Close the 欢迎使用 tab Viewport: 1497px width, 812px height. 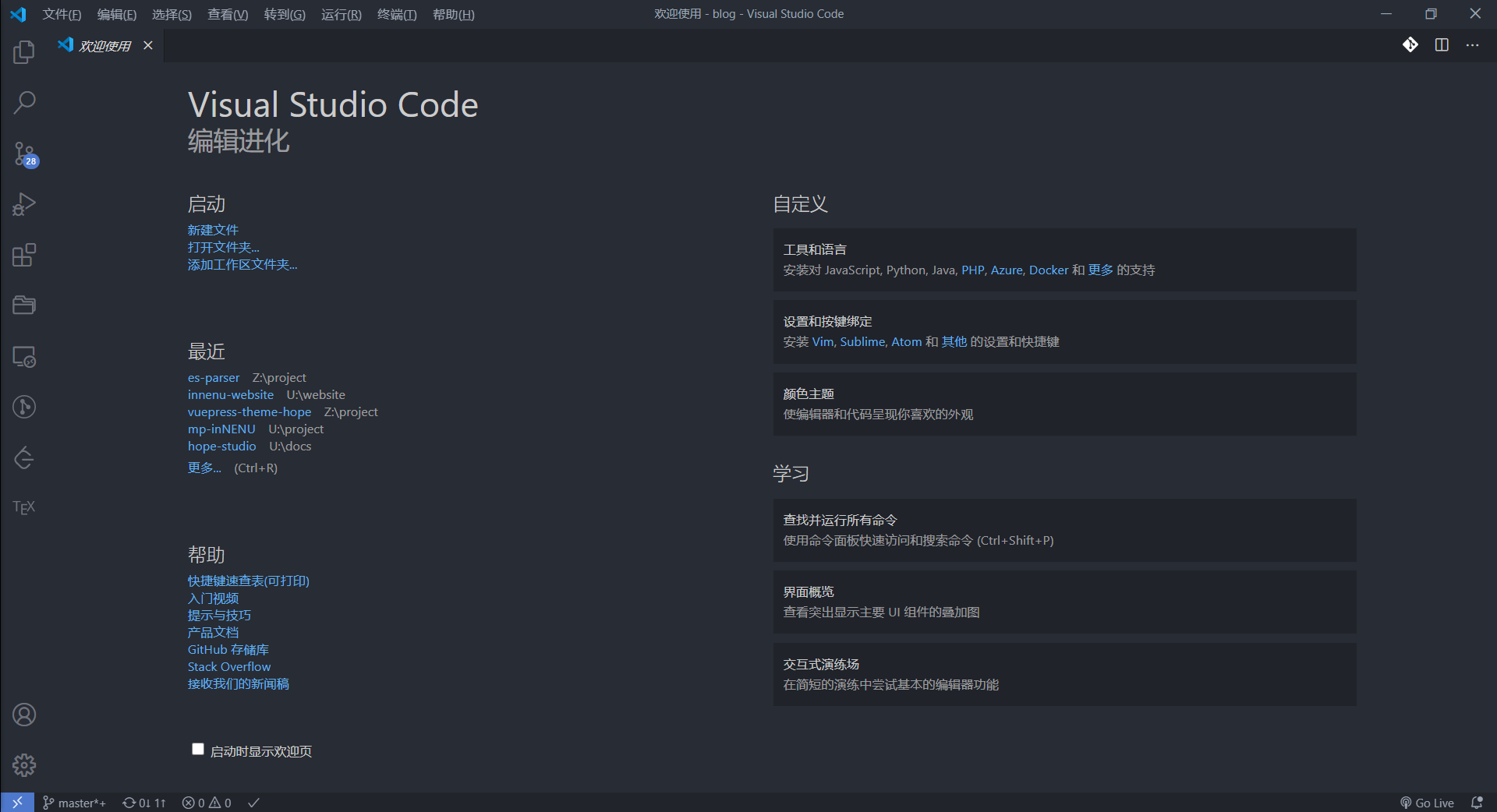[148, 45]
